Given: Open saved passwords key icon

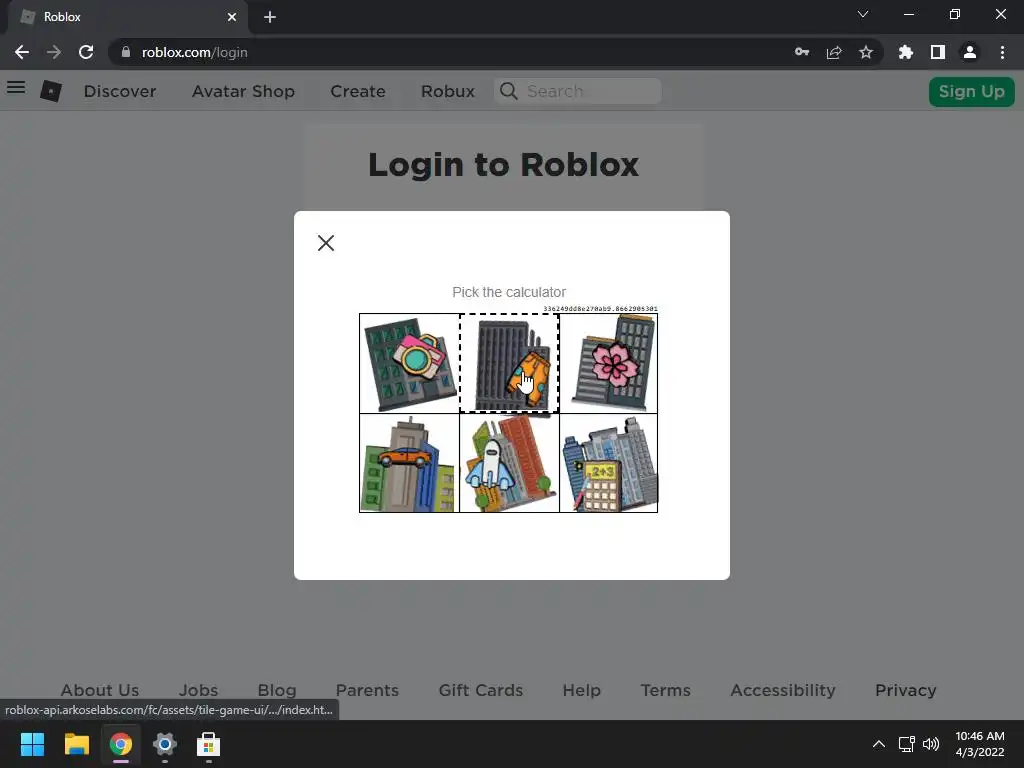Looking at the screenshot, I should pyautogui.click(x=802, y=52).
